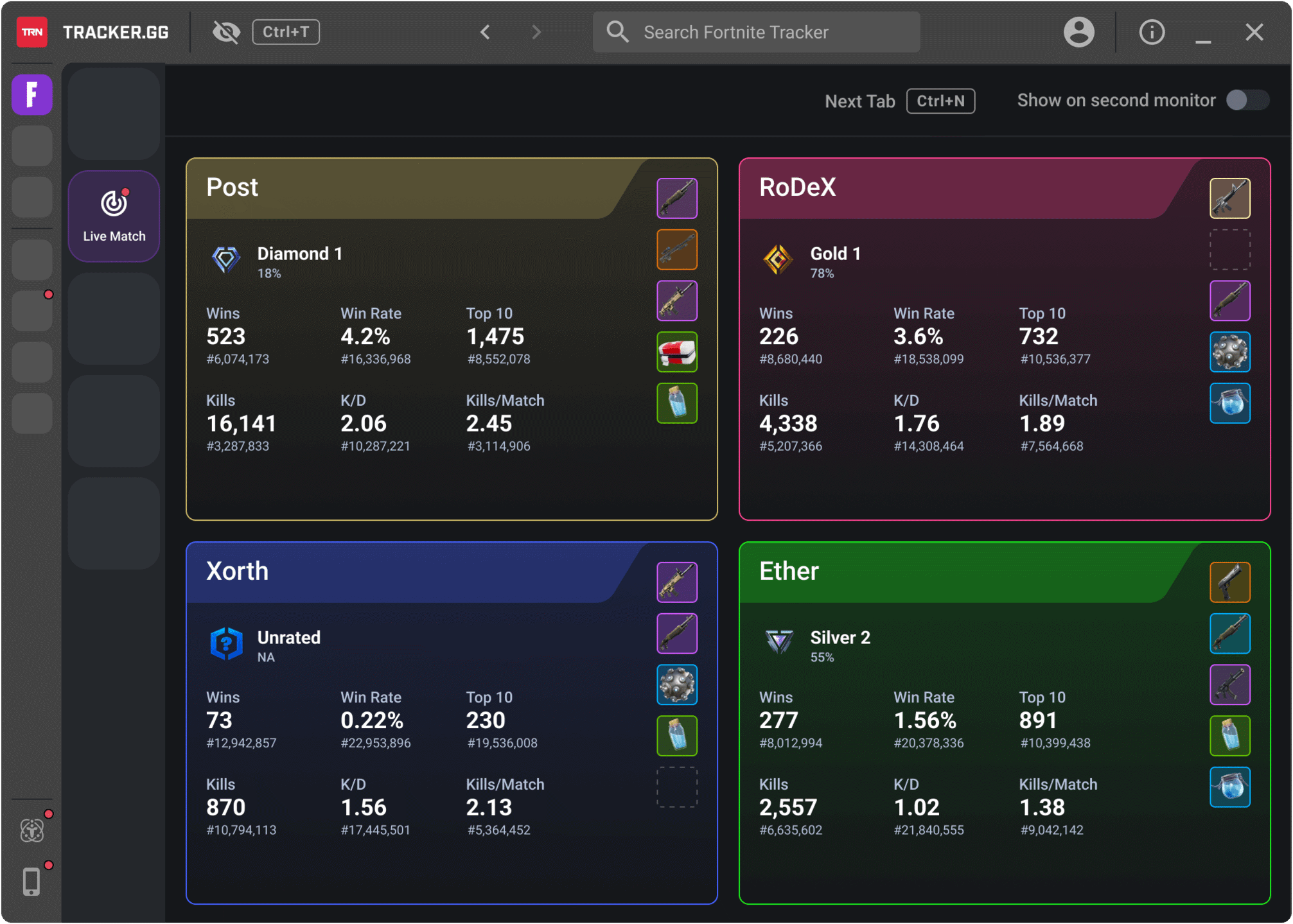
Task: Click the Ctrl+T shortcut badge
Action: pos(286,32)
